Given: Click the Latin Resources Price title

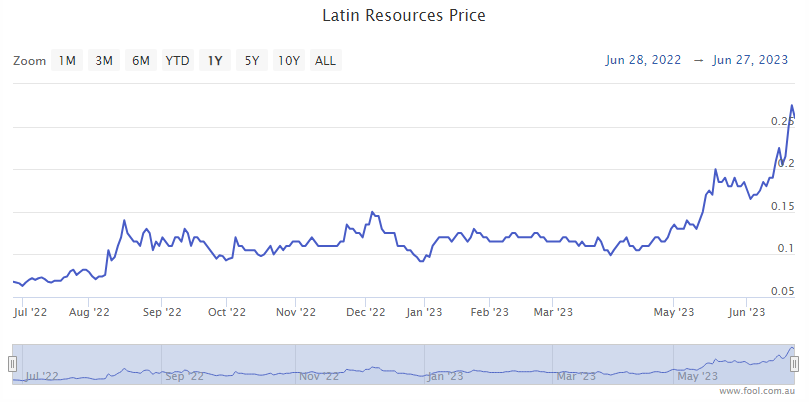Looking at the screenshot, I should point(404,16).
